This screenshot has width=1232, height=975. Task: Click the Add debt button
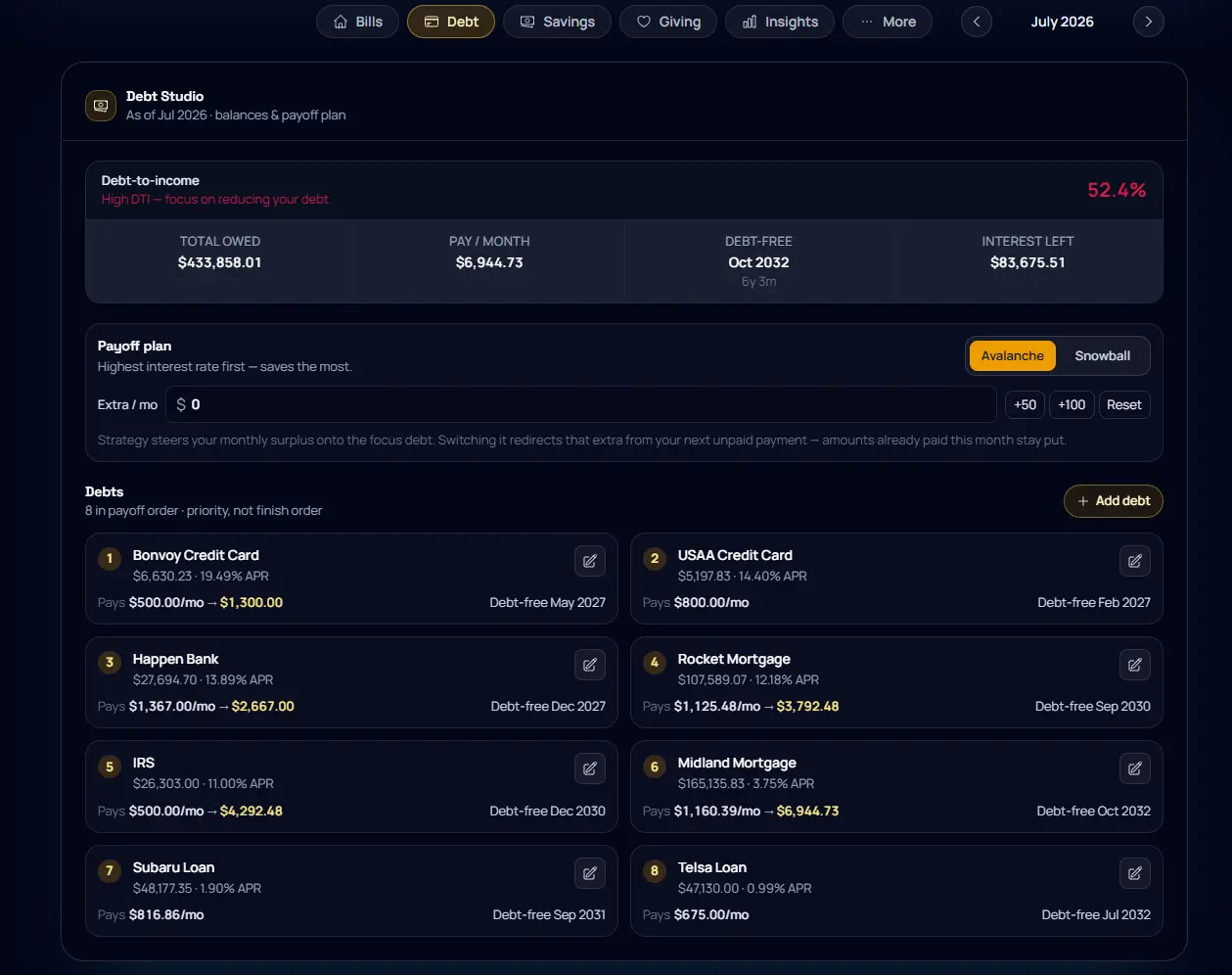pos(1114,501)
